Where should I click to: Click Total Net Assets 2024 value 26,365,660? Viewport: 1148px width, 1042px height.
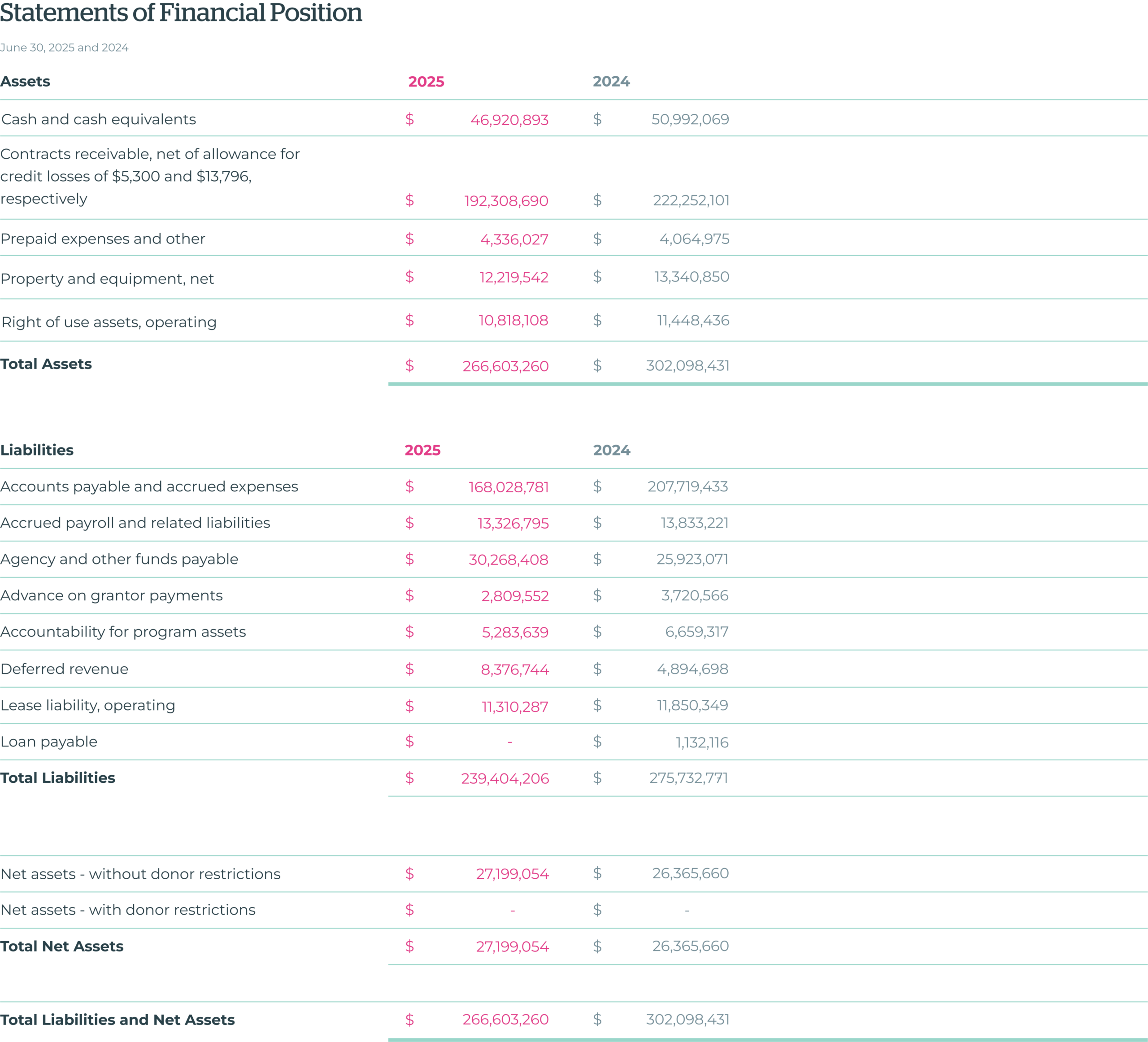[x=690, y=946]
